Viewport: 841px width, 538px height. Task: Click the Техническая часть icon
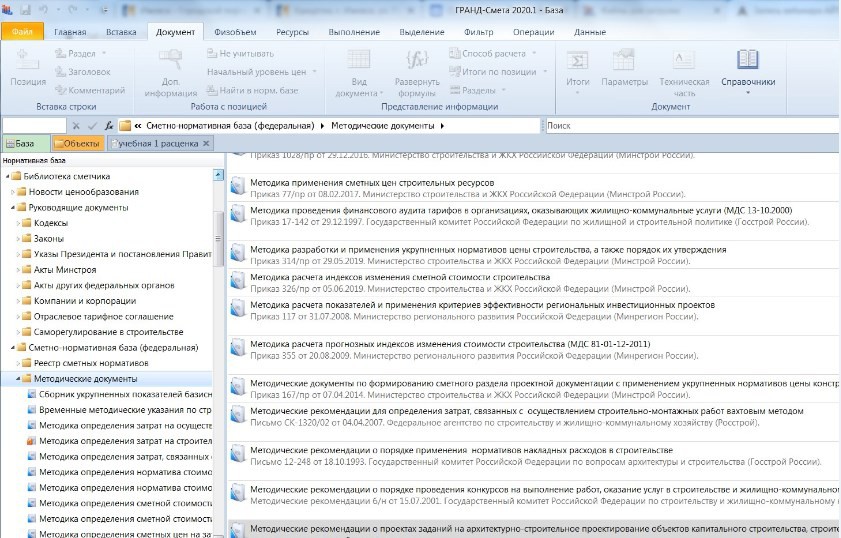pos(684,60)
